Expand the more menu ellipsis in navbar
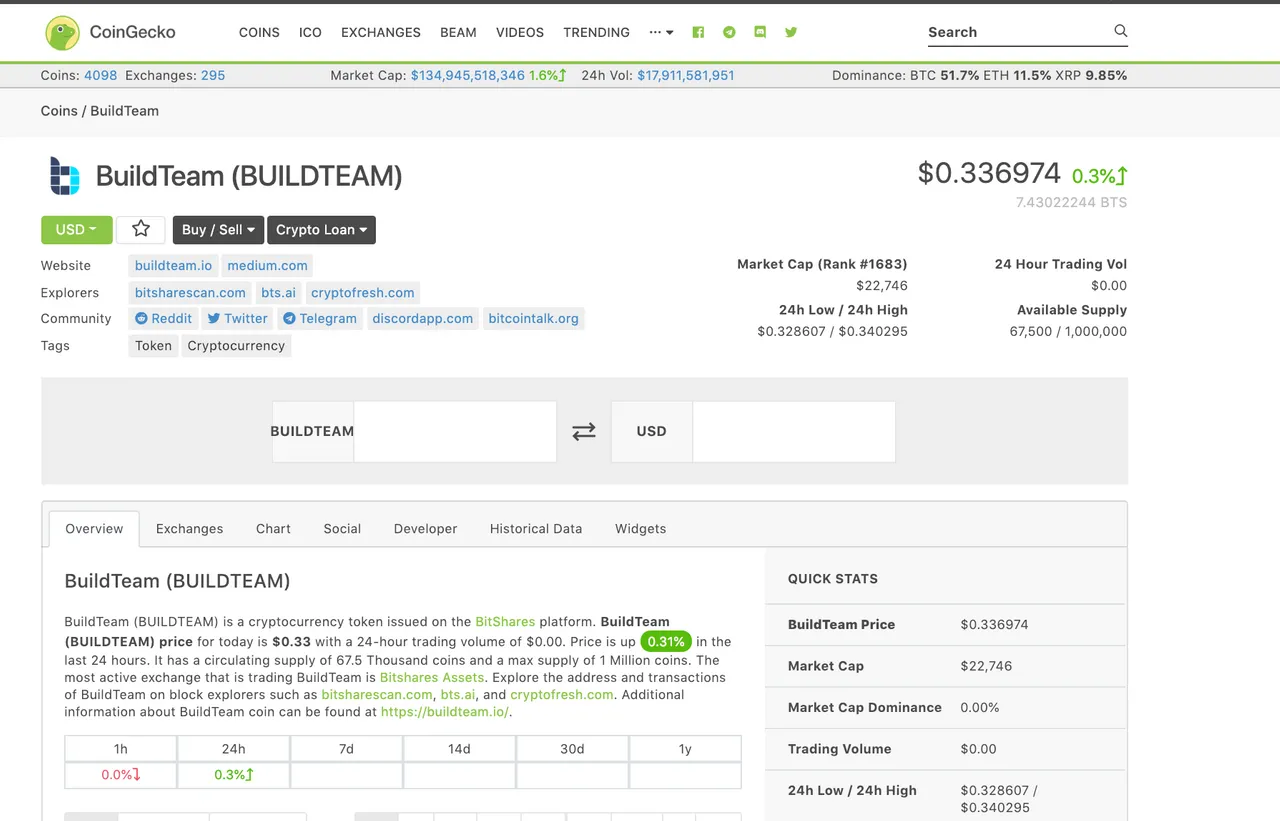 tap(661, 32)
